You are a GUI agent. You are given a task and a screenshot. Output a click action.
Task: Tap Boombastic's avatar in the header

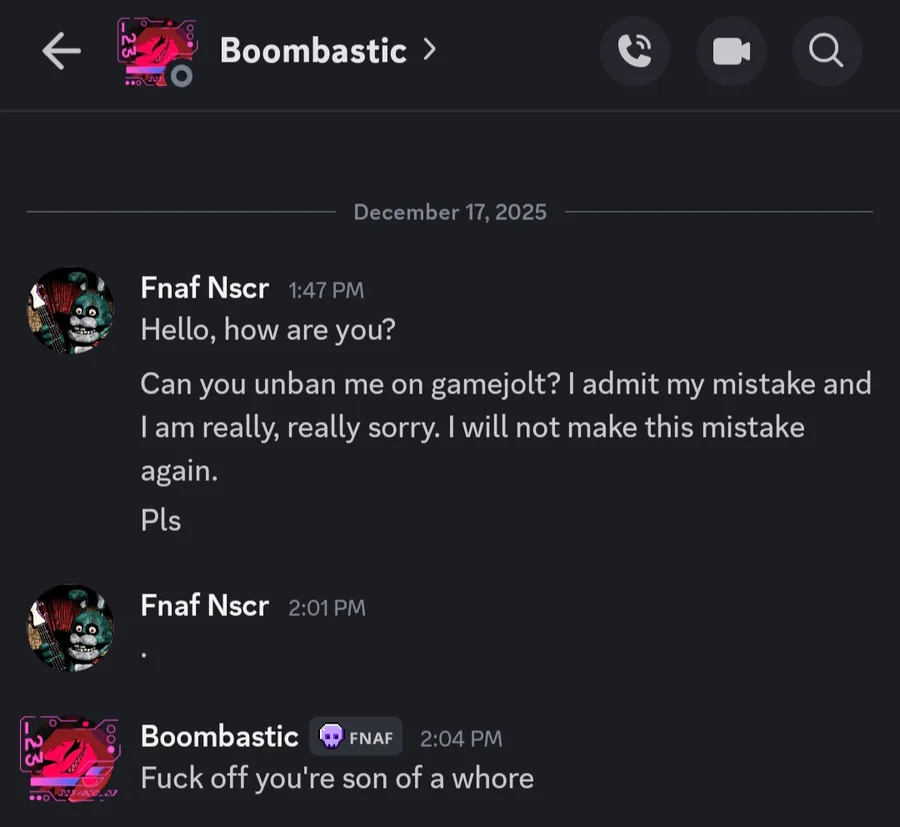point(153,51)
